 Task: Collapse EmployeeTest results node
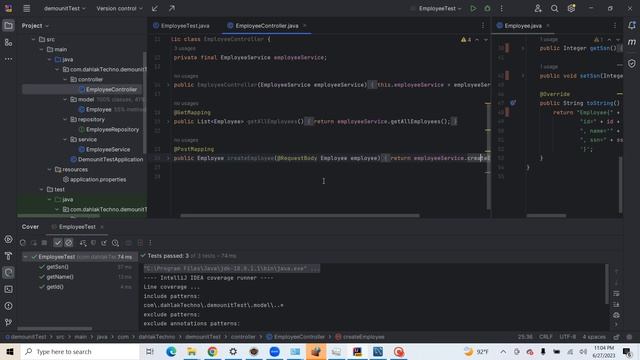[25, 257]
